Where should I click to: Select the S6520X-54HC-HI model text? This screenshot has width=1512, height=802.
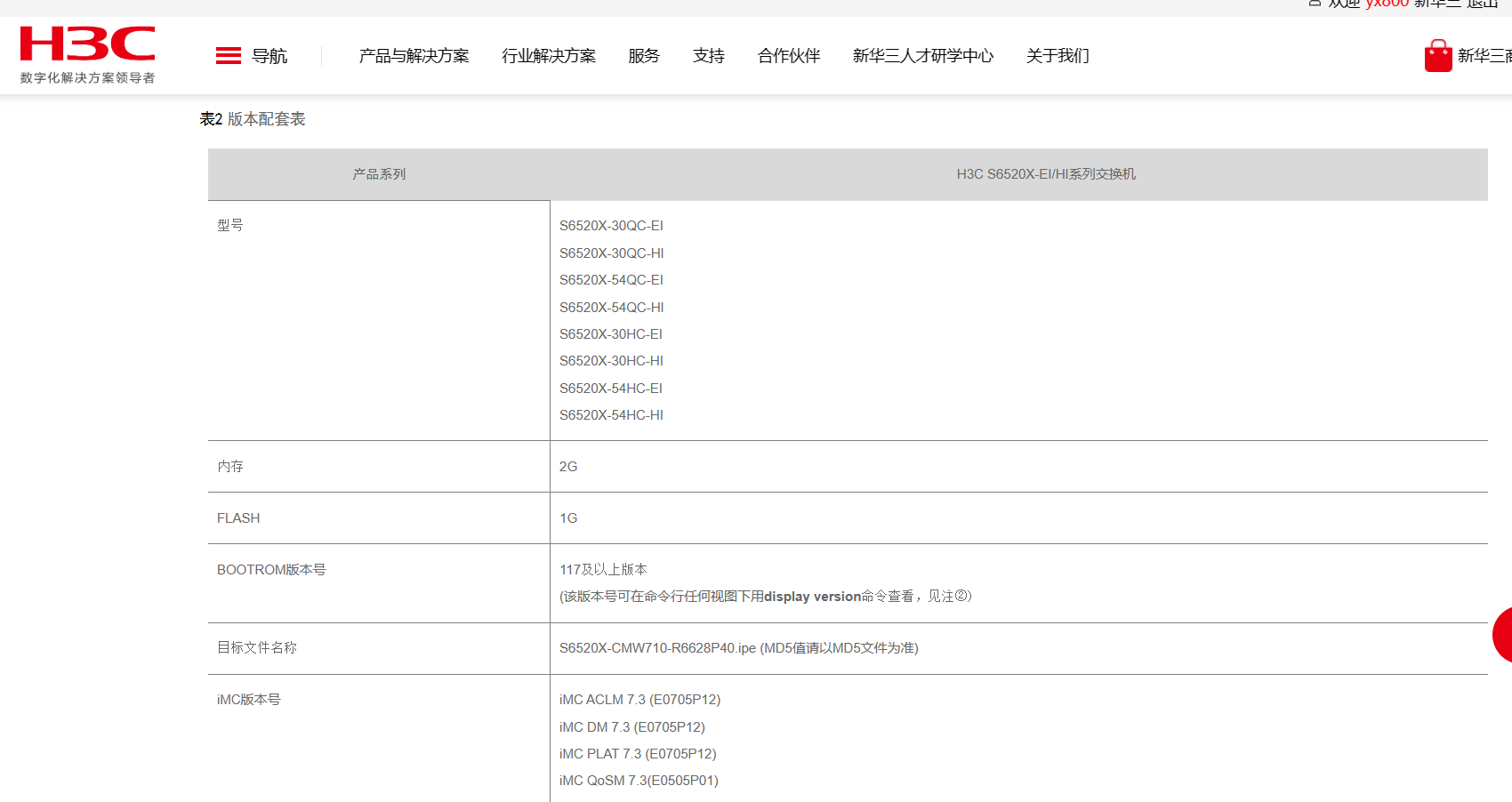click(x=611, y=415)
